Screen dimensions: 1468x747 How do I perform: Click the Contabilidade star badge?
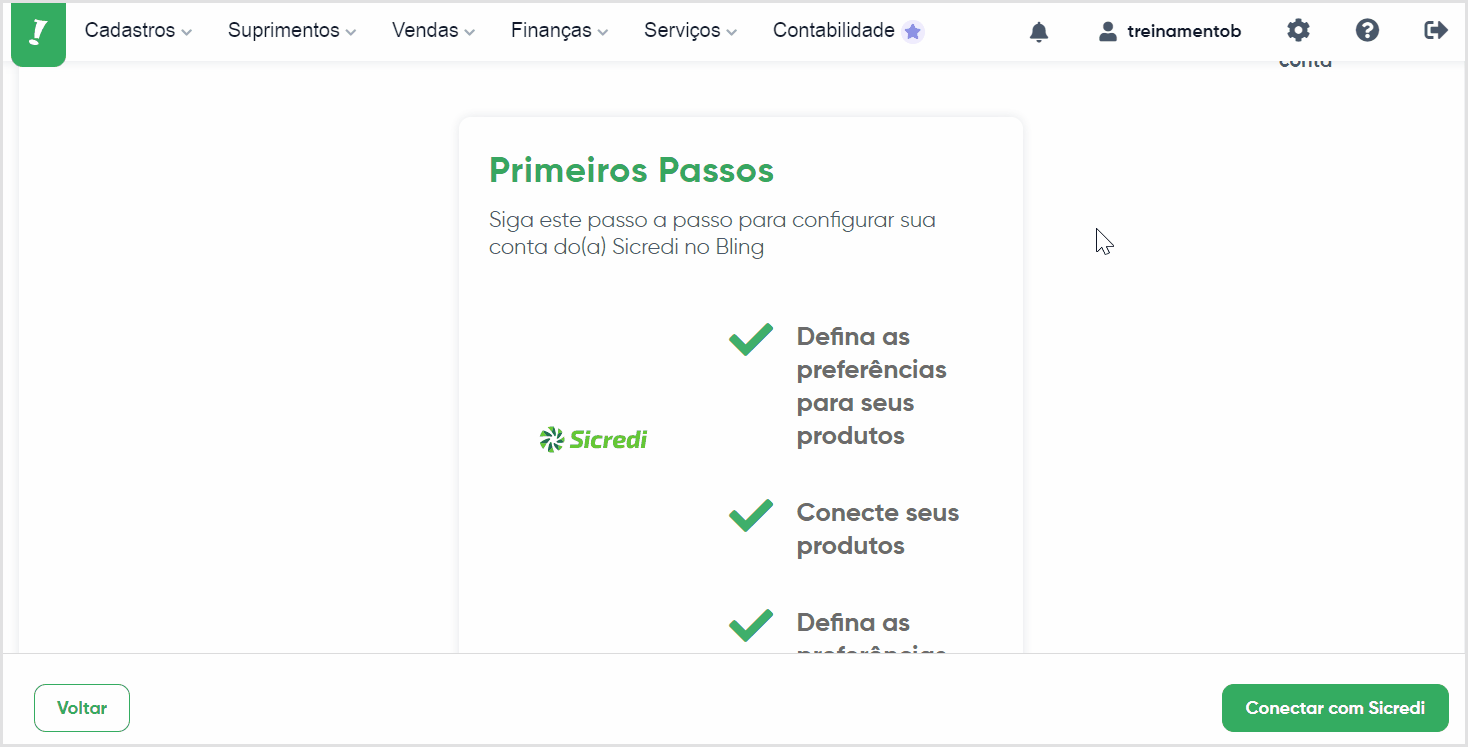click(x=912, y=31)
